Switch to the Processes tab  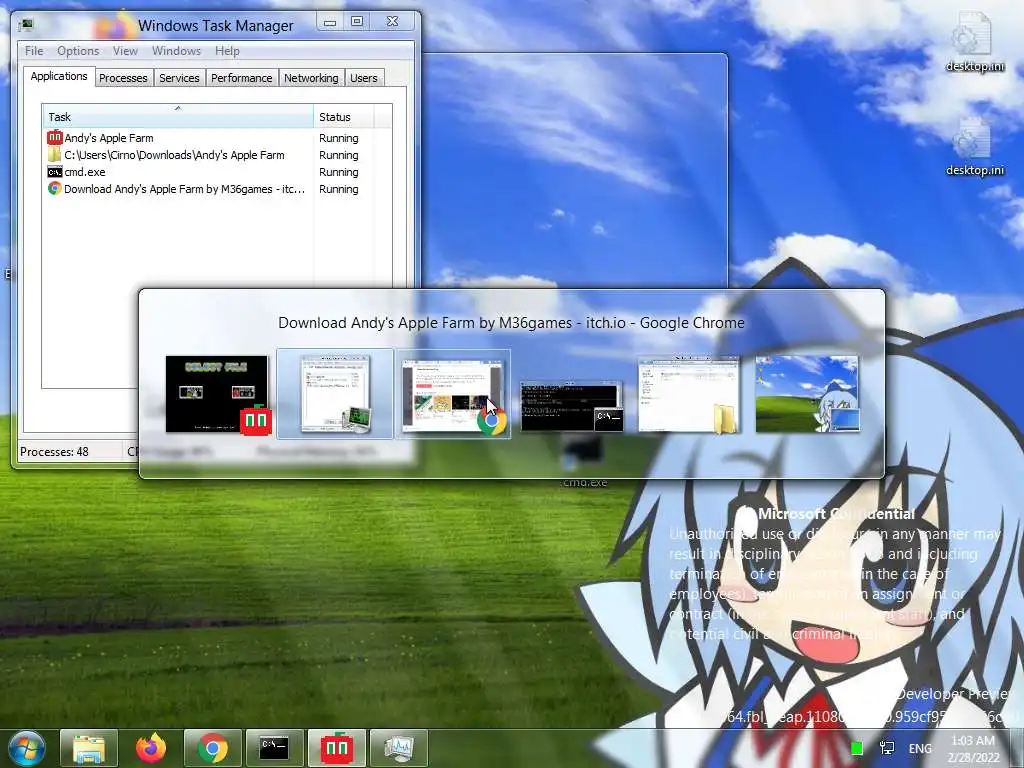coord(123,78)
